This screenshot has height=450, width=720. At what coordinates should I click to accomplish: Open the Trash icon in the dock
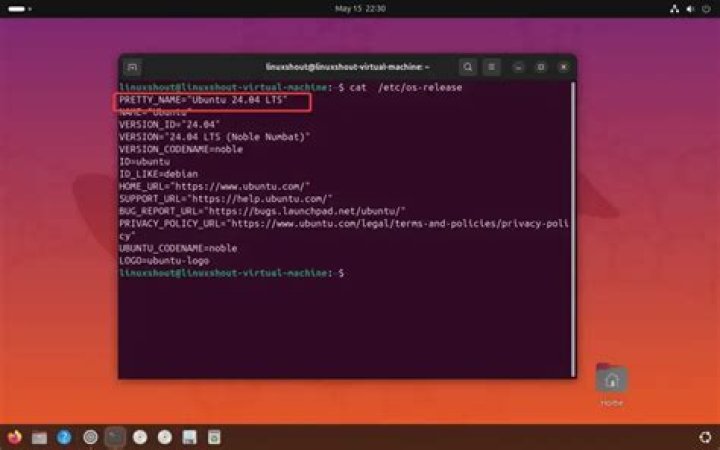(214, 437)
